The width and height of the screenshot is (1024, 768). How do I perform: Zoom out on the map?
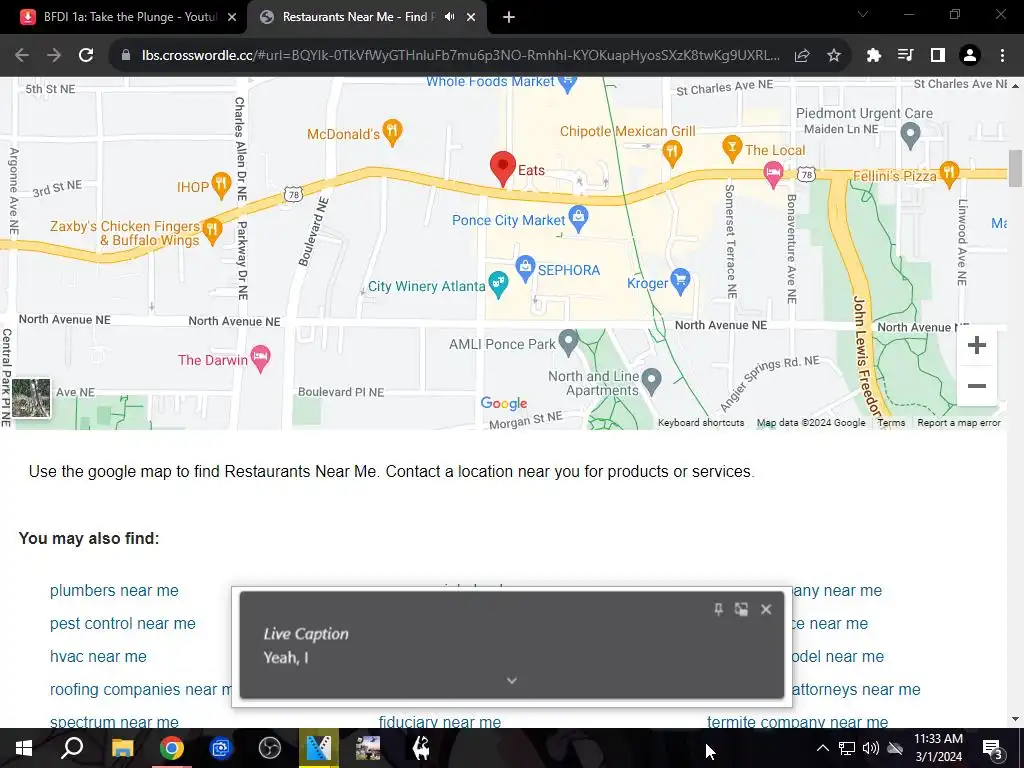pos(976,386)
